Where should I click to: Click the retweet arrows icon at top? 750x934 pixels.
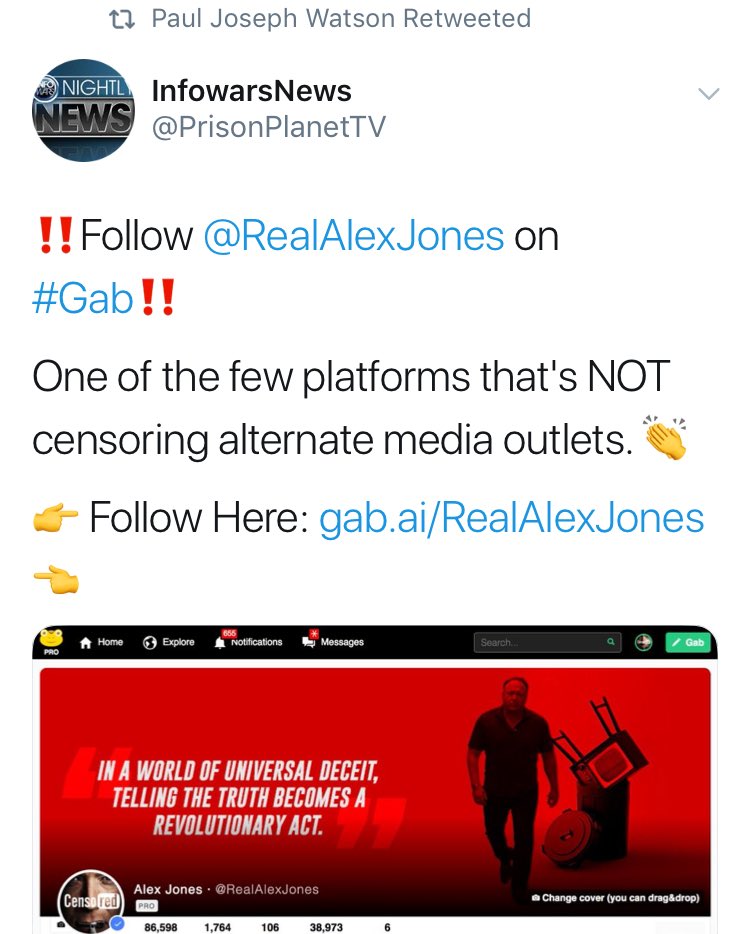tap(122, 19)
